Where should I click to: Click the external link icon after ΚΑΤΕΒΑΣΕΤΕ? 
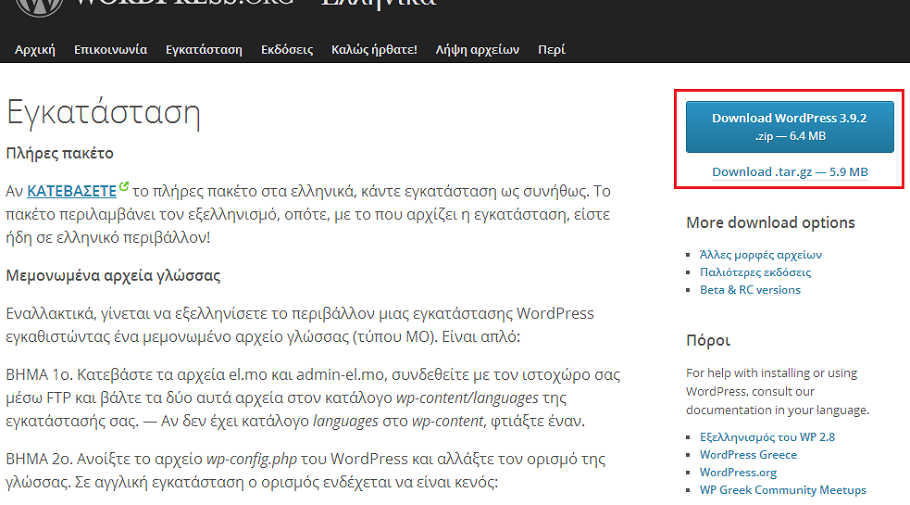pyautogui.click(x=124, y=186)
